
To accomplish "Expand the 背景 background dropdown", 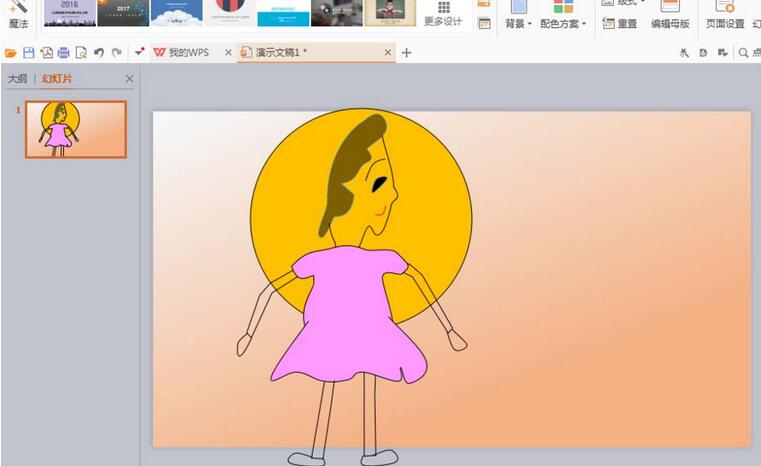I will [518, 23].
